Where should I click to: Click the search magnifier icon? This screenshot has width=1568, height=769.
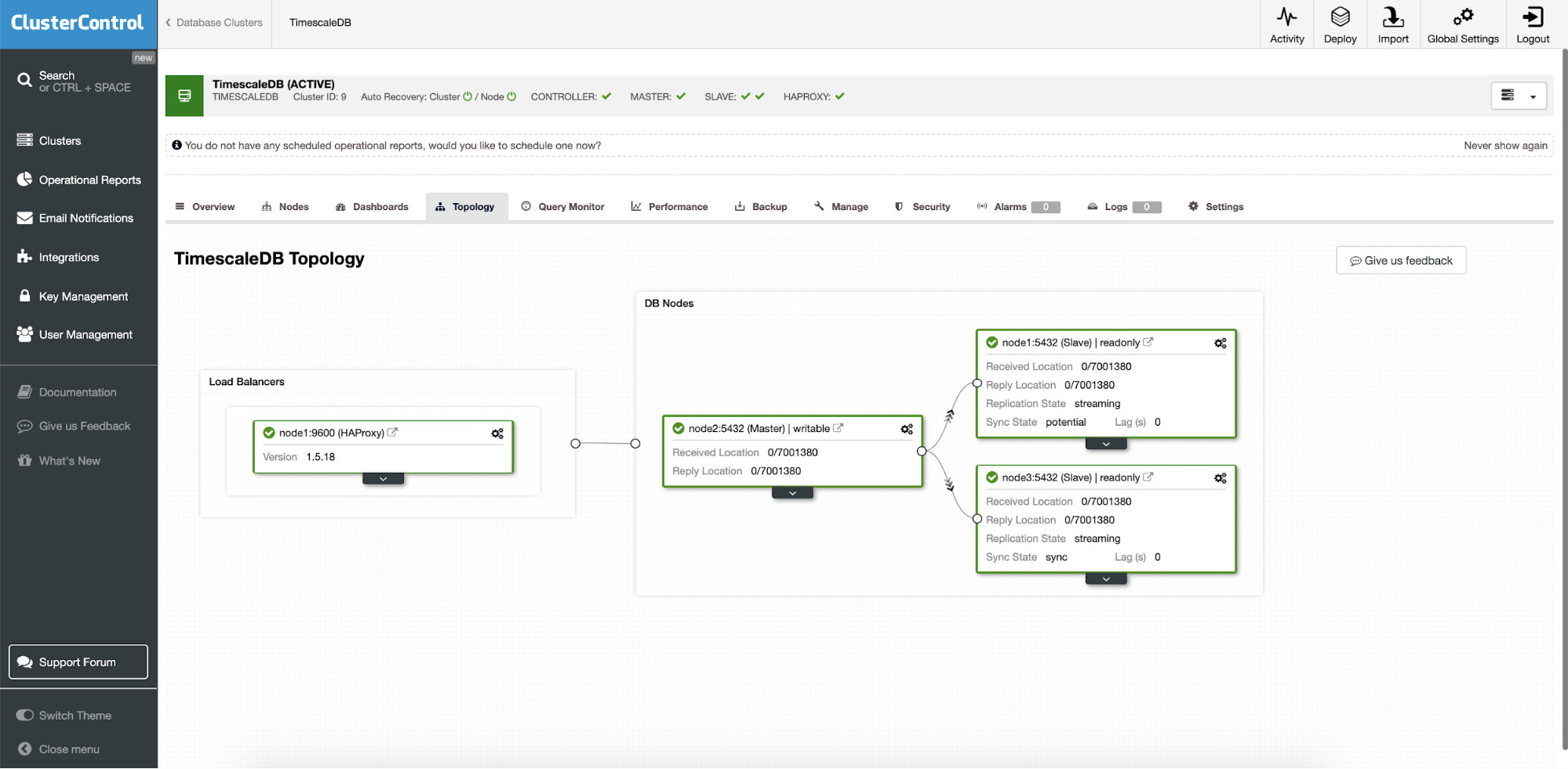coord(24,80)
